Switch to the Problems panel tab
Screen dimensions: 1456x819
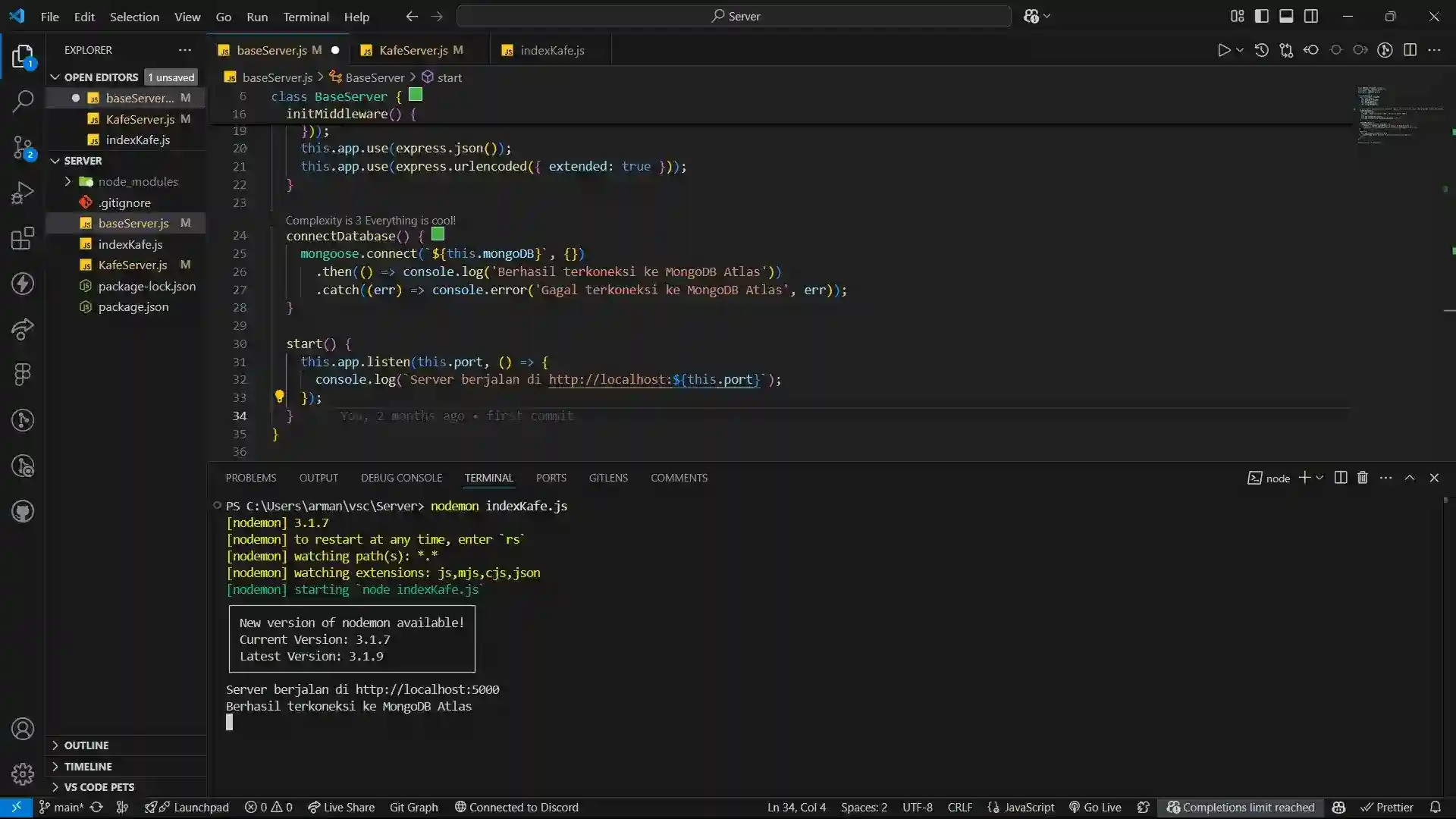(x=250, y=478)
